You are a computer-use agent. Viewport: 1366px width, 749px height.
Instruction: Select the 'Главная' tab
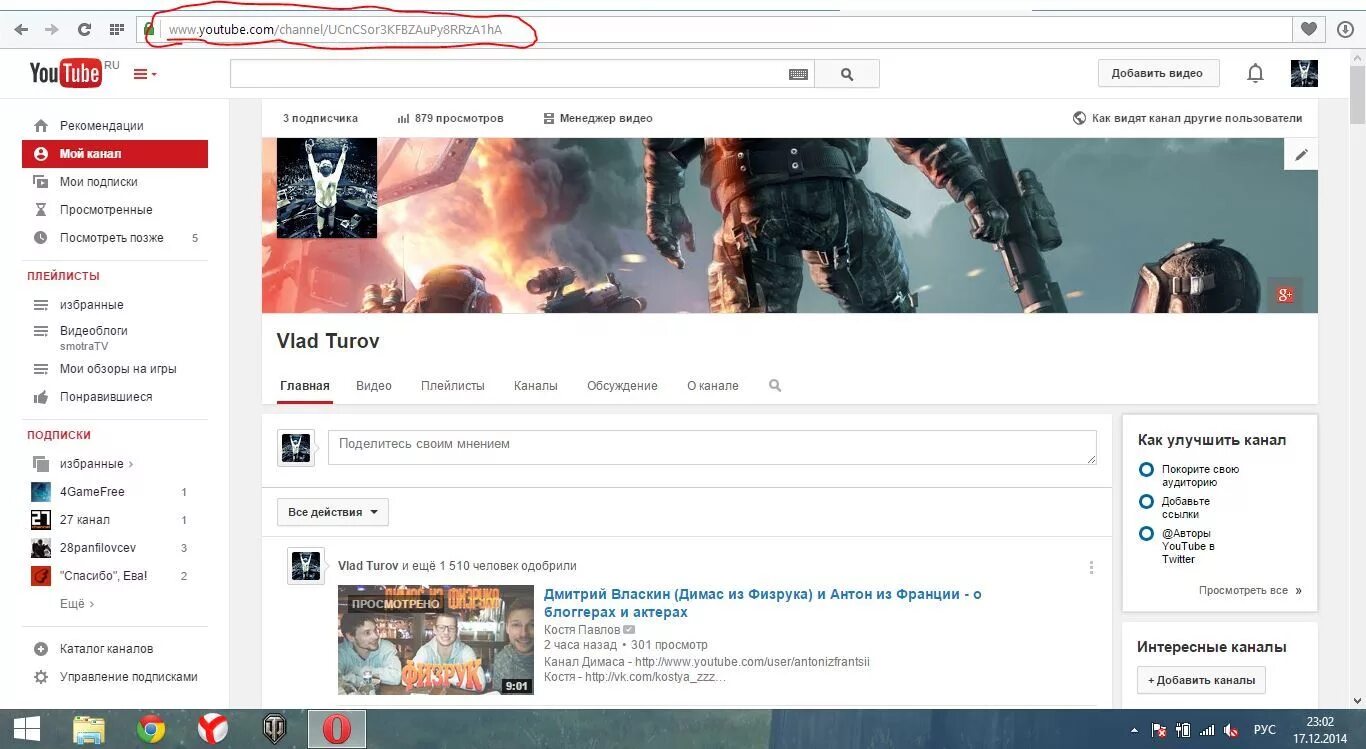point(305,386)
